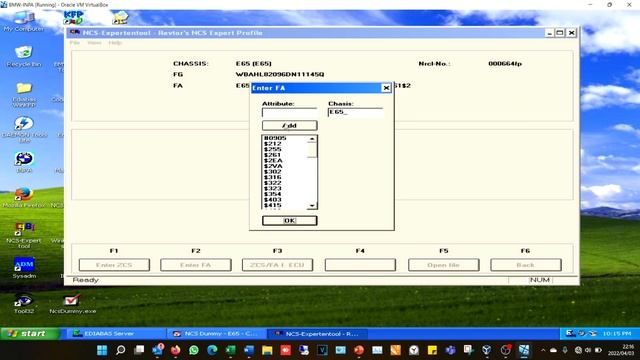Select the INPA BMW logo shortcut

pos(24,162)
